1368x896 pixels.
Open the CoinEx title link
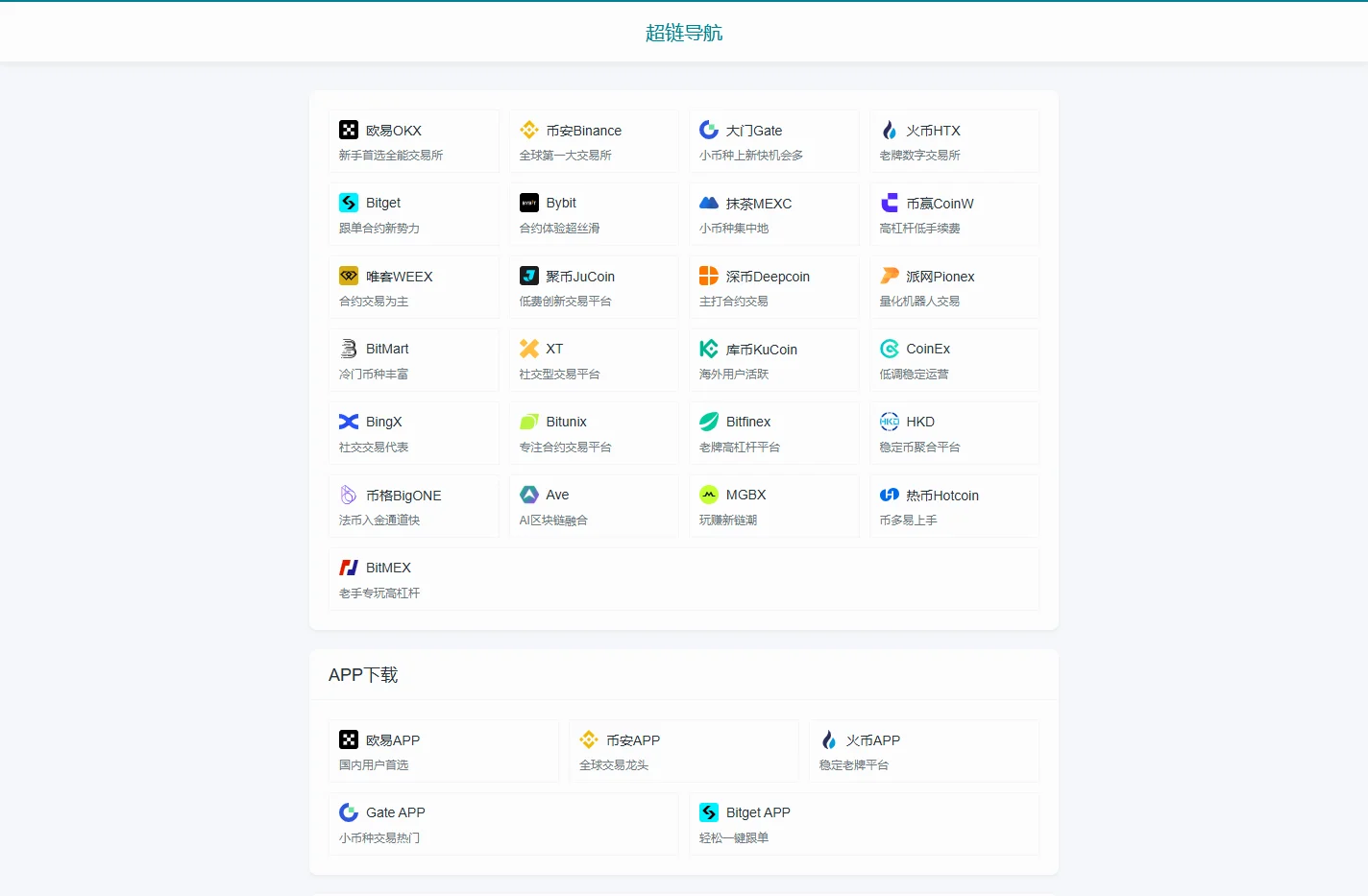[928, 349]
